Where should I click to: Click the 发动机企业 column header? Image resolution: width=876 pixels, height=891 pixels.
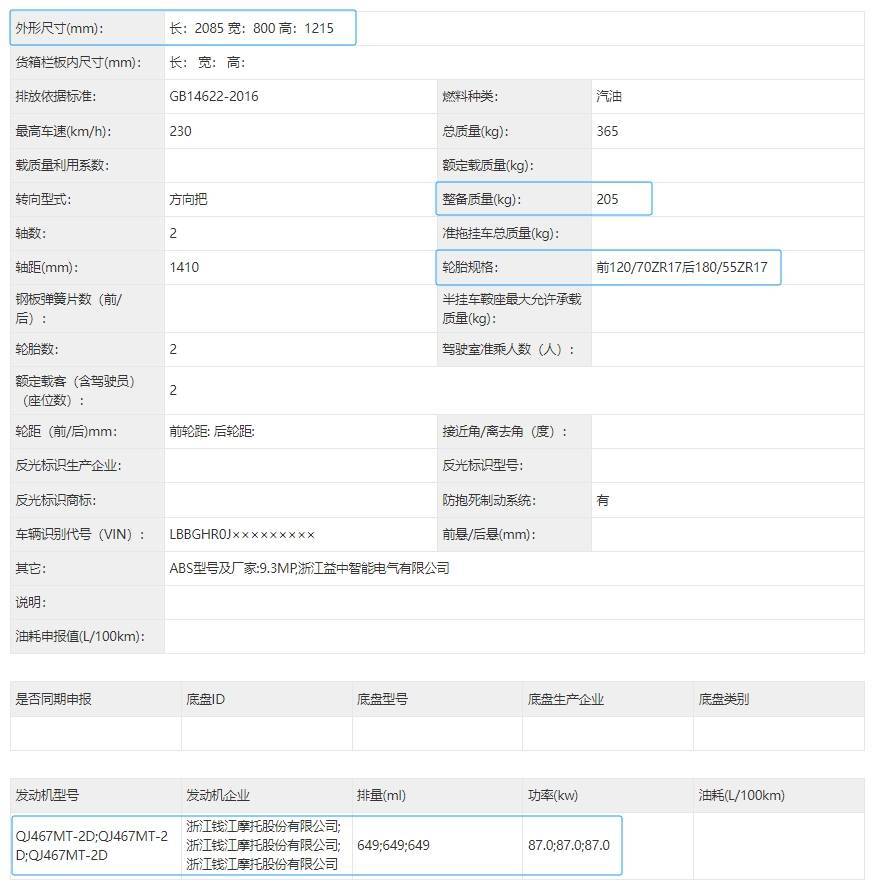(218, 796)
